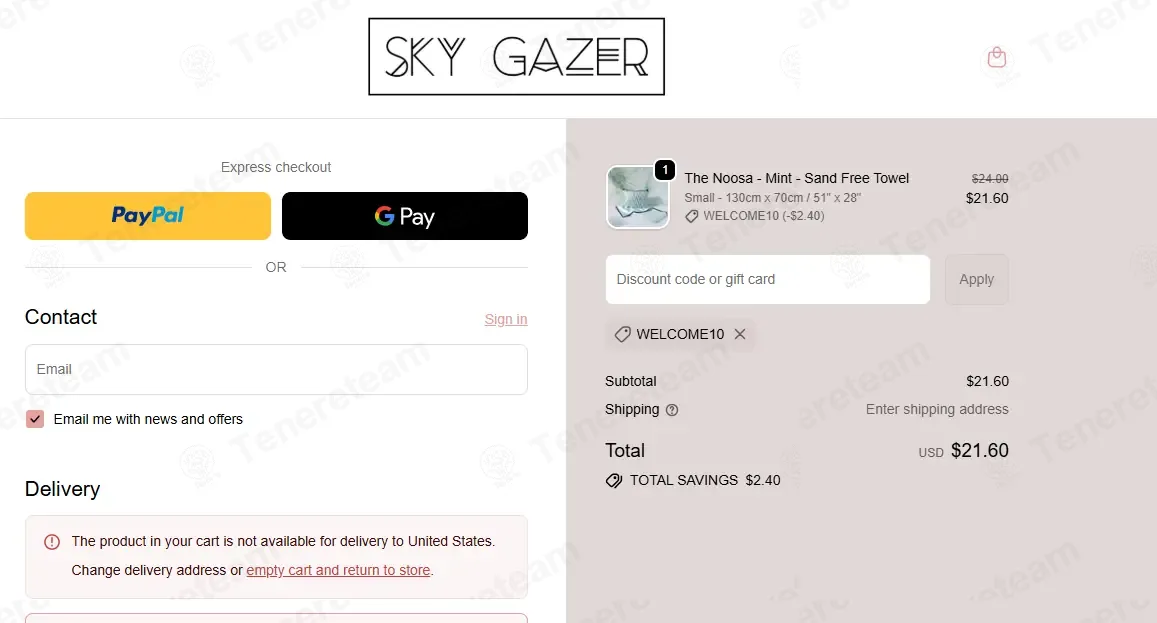Pay with PayPal express checkout
The image size is (1157, 623).
(x=148, y=216)
